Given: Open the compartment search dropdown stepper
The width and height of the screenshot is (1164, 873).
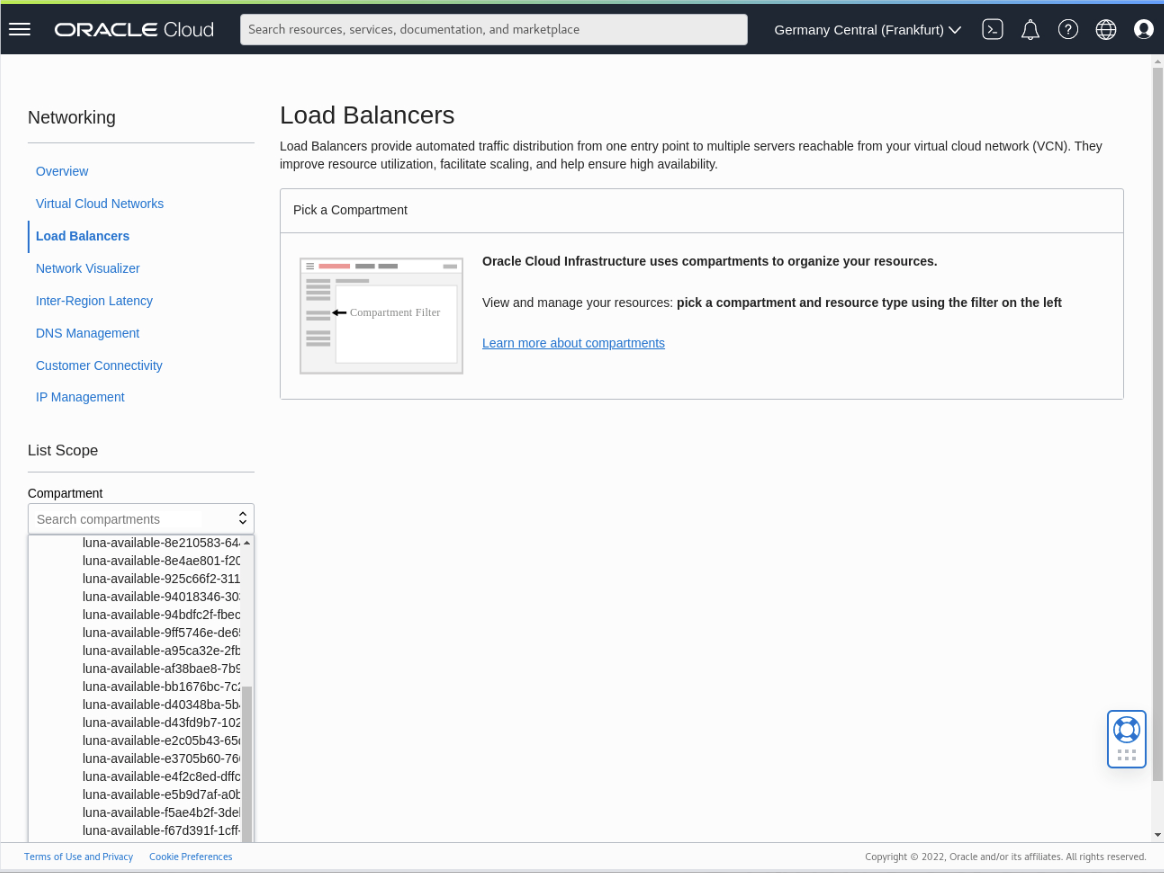Looking at the screenshot, I should click(242, 518).
